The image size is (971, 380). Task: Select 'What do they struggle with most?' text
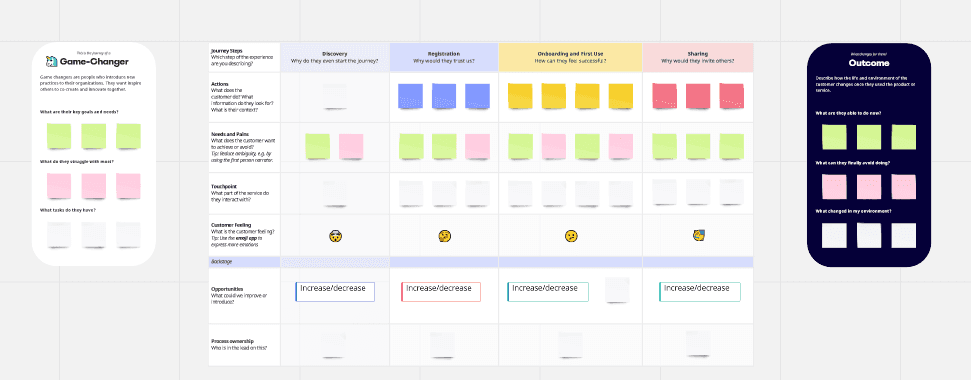pos(76,161)
